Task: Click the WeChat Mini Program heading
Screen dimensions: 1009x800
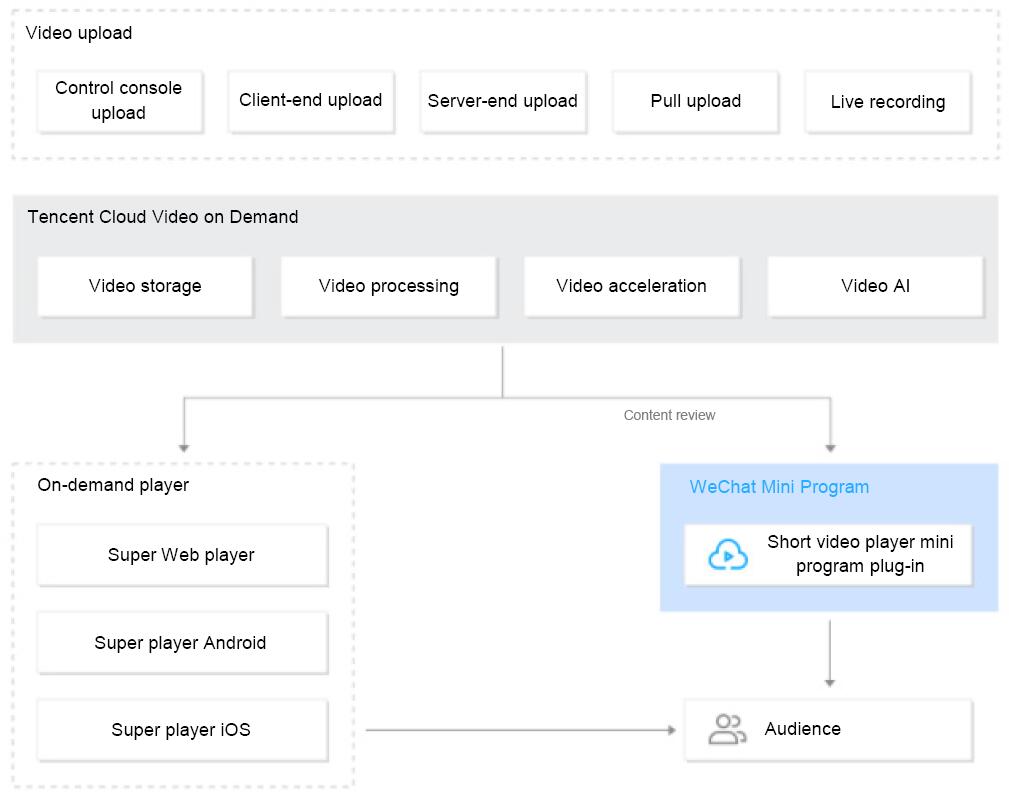Action: [779, 487]
